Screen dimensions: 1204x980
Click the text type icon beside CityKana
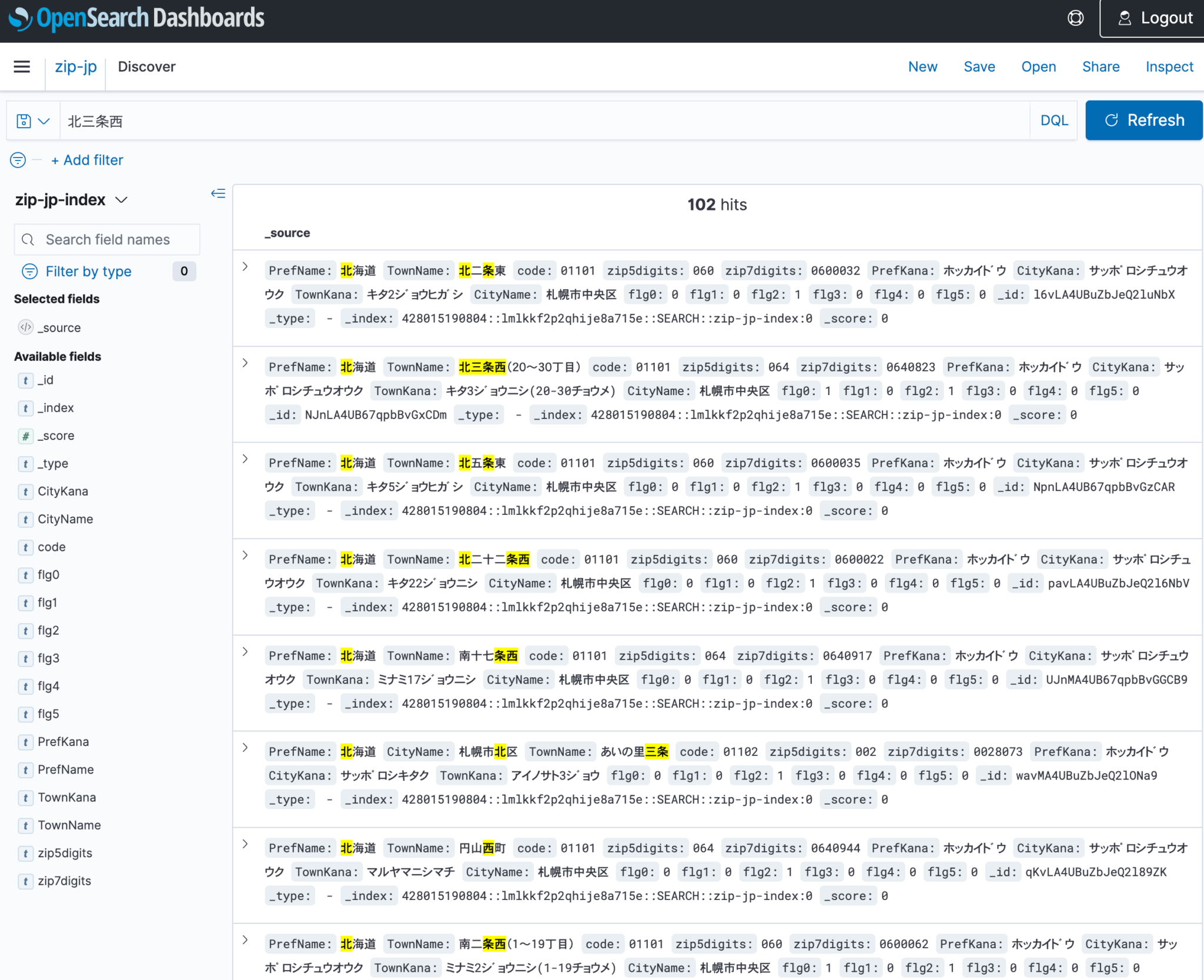[25, 491]
